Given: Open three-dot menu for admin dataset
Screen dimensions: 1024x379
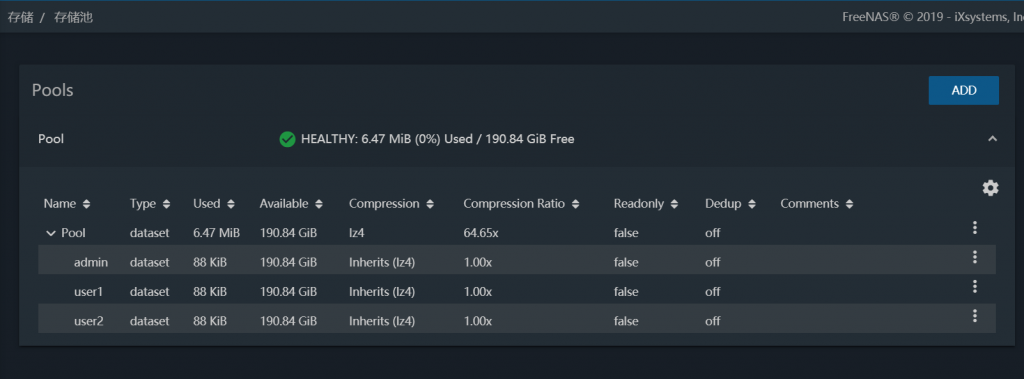Looking at the screenshot, I should coord(974,257).
